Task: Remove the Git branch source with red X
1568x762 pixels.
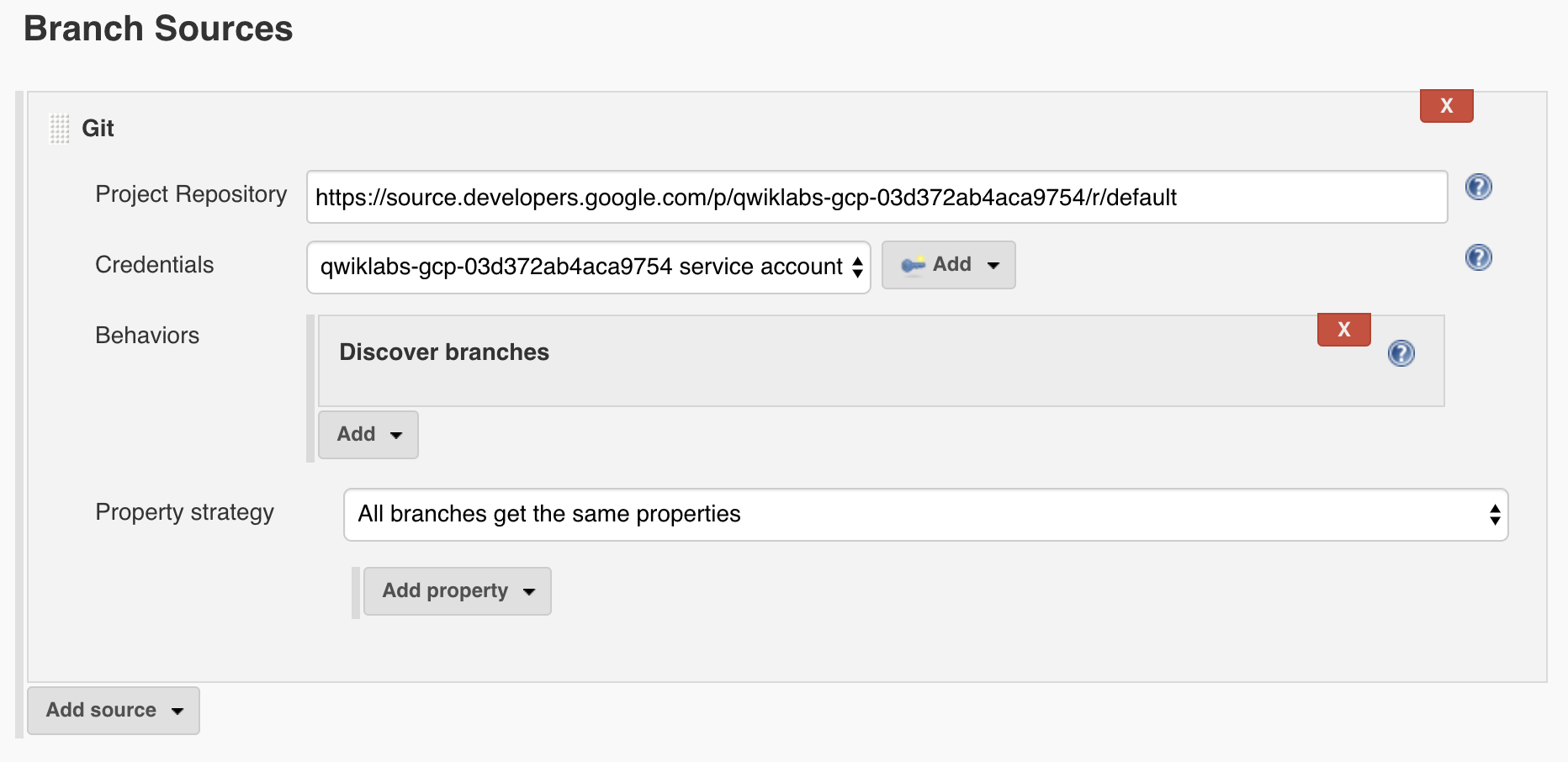Action: [1446, 105]
